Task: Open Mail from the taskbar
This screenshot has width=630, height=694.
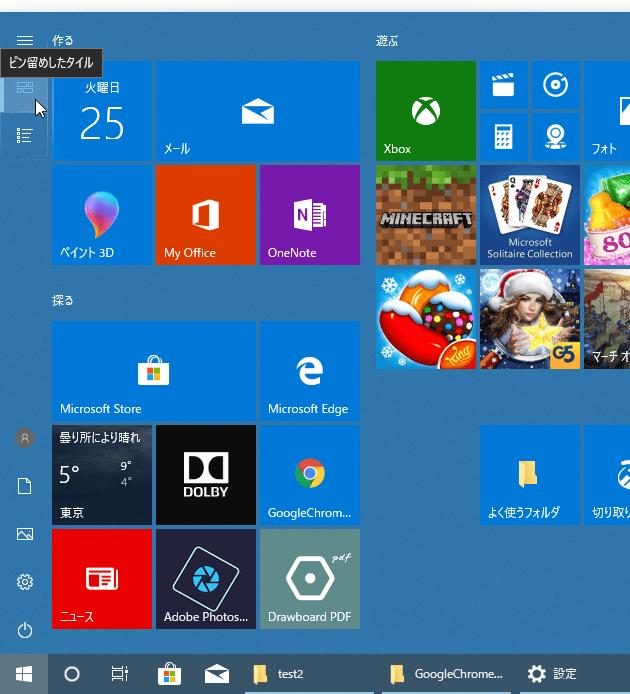Action: tap(217, 674)
